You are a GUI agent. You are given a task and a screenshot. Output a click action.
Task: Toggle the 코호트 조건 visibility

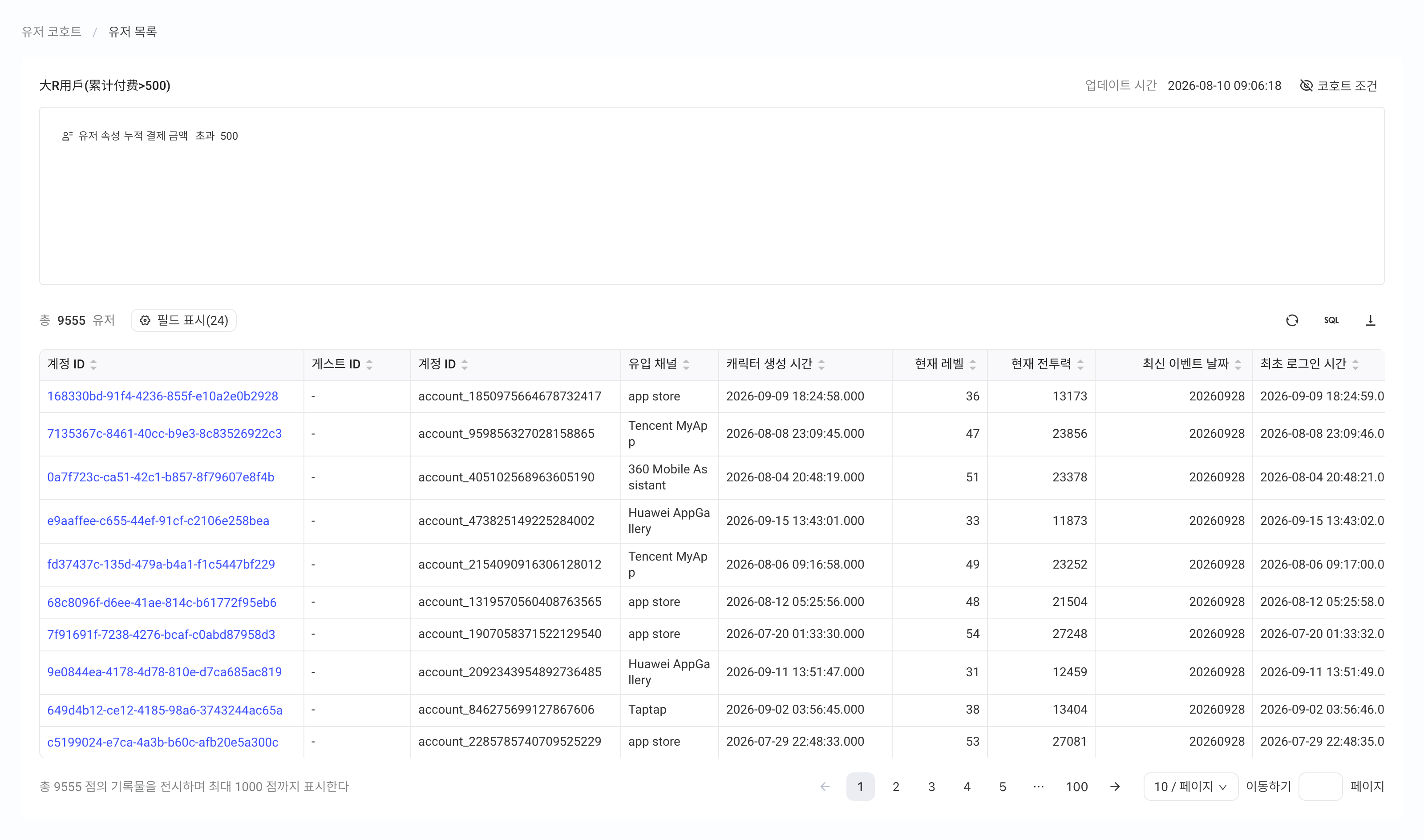pyautogui.click(x=1338, y=85)
